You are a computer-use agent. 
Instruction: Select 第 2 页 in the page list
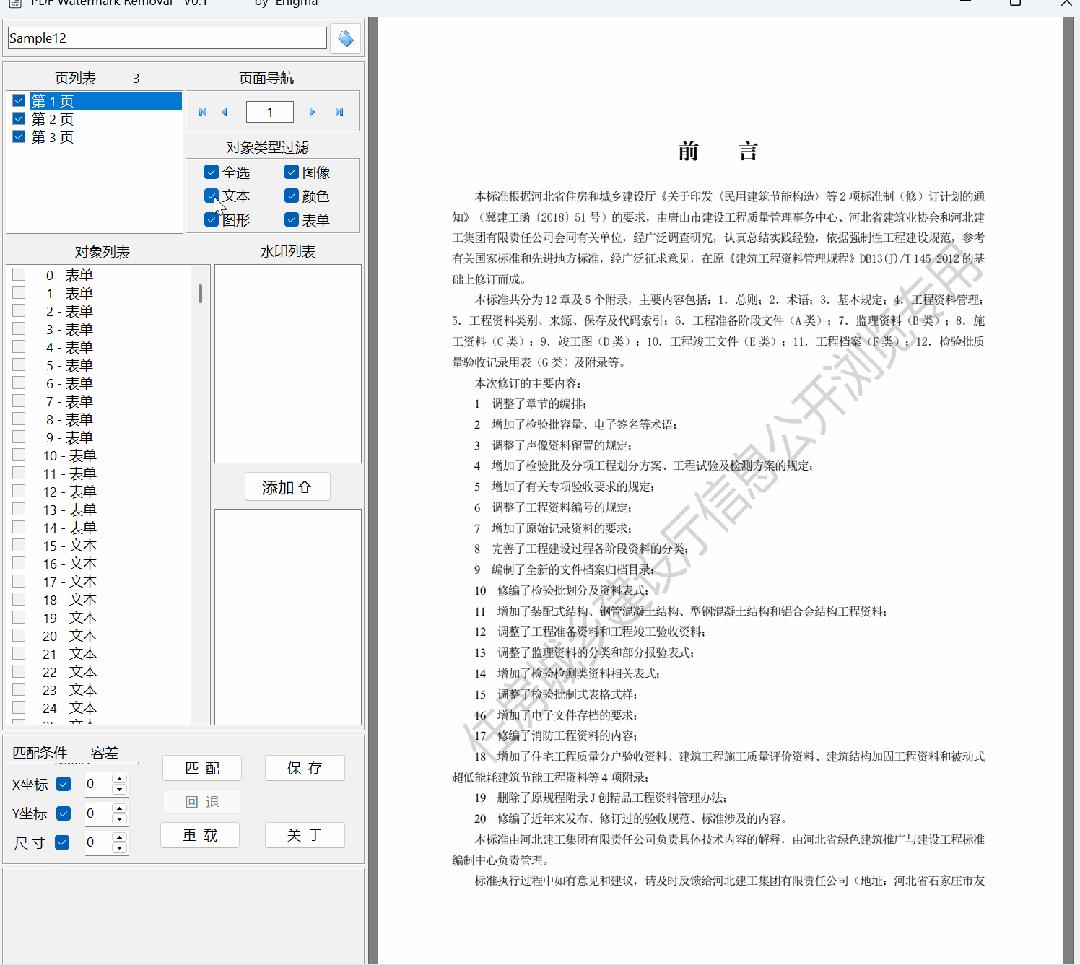52,119
